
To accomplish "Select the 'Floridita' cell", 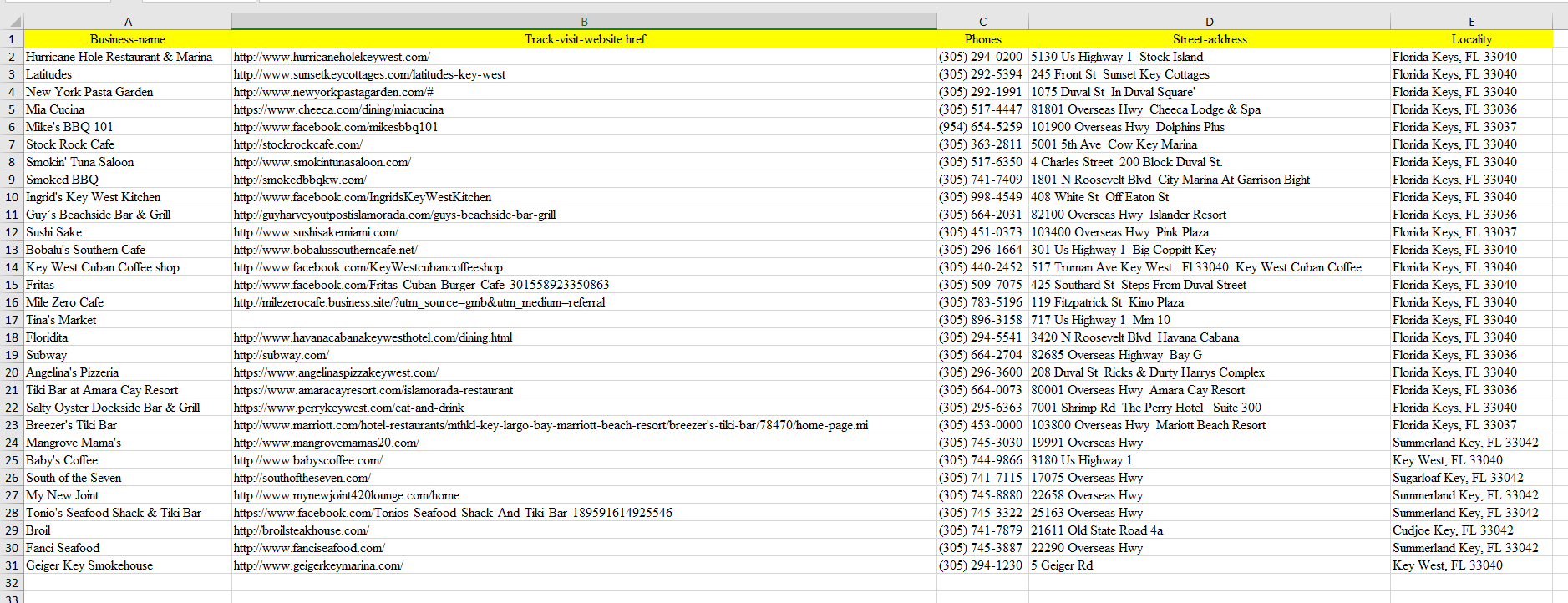I will [x=128, y=337].
